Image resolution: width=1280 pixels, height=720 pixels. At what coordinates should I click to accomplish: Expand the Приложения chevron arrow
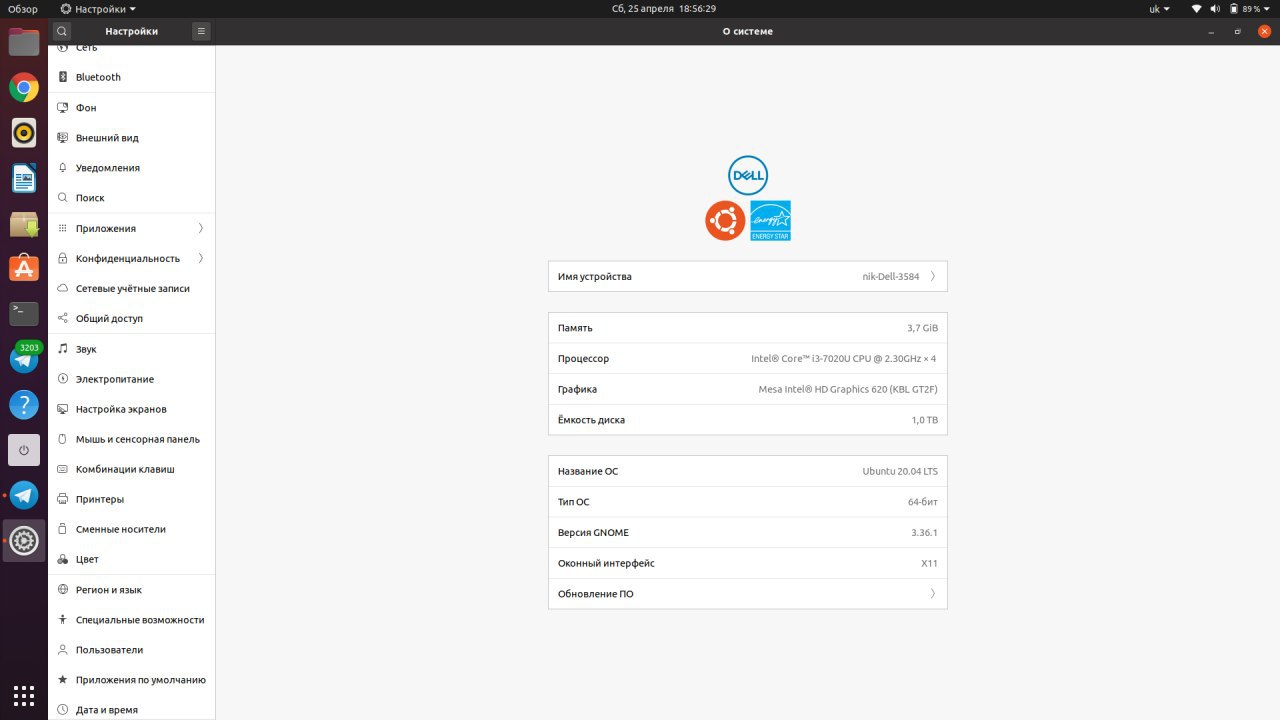click(x=201, y=228)
